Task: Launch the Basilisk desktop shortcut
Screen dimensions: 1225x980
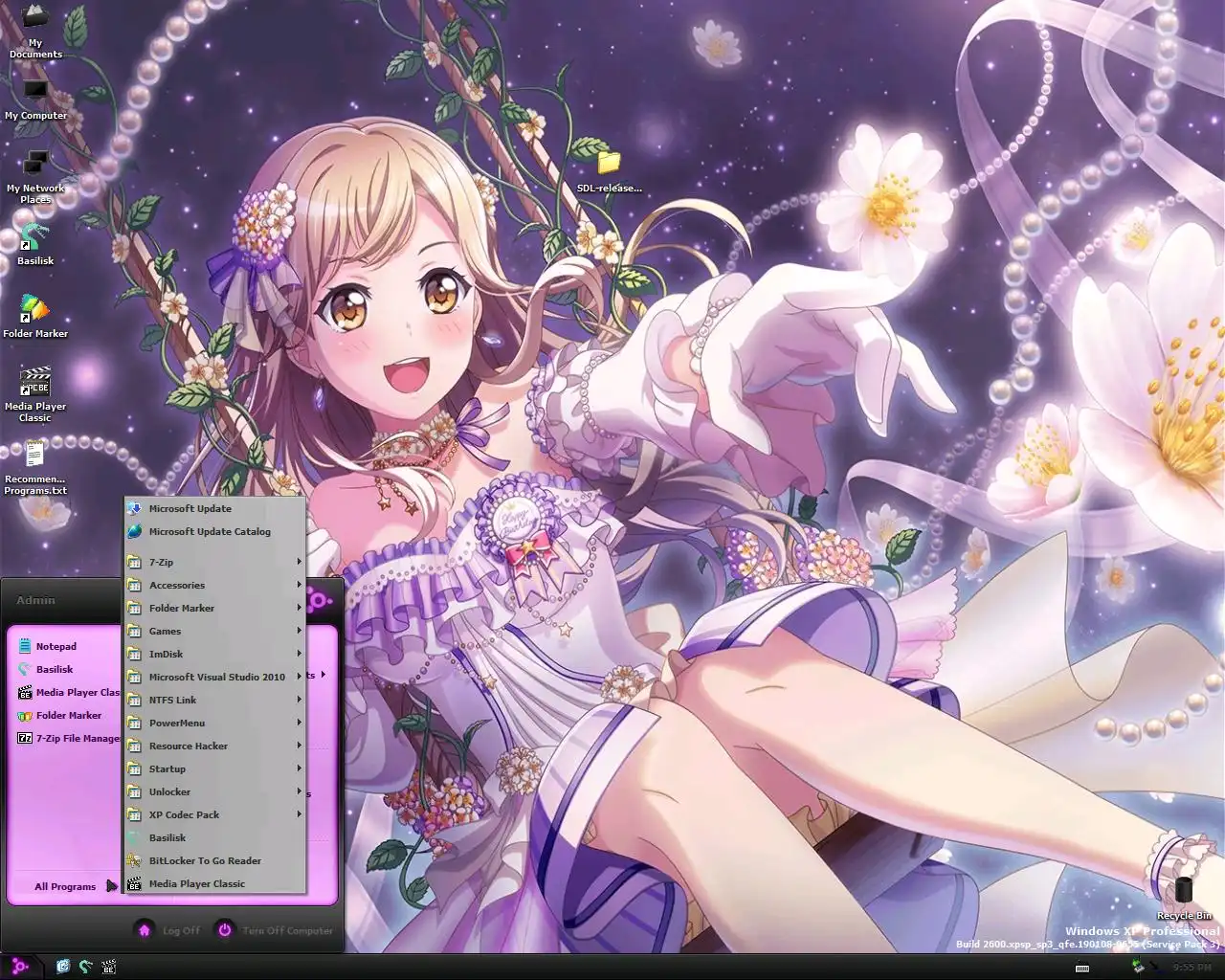Action: click(x=35, y=243)
